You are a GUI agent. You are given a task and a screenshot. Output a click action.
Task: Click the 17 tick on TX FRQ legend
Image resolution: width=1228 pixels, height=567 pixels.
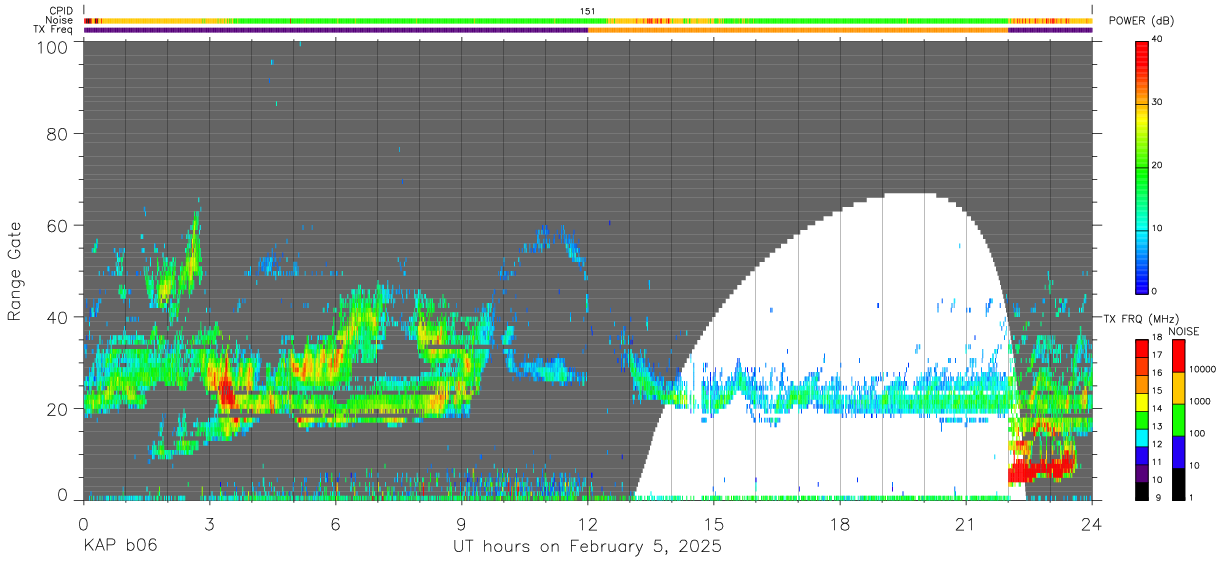tap(1156, 355)
